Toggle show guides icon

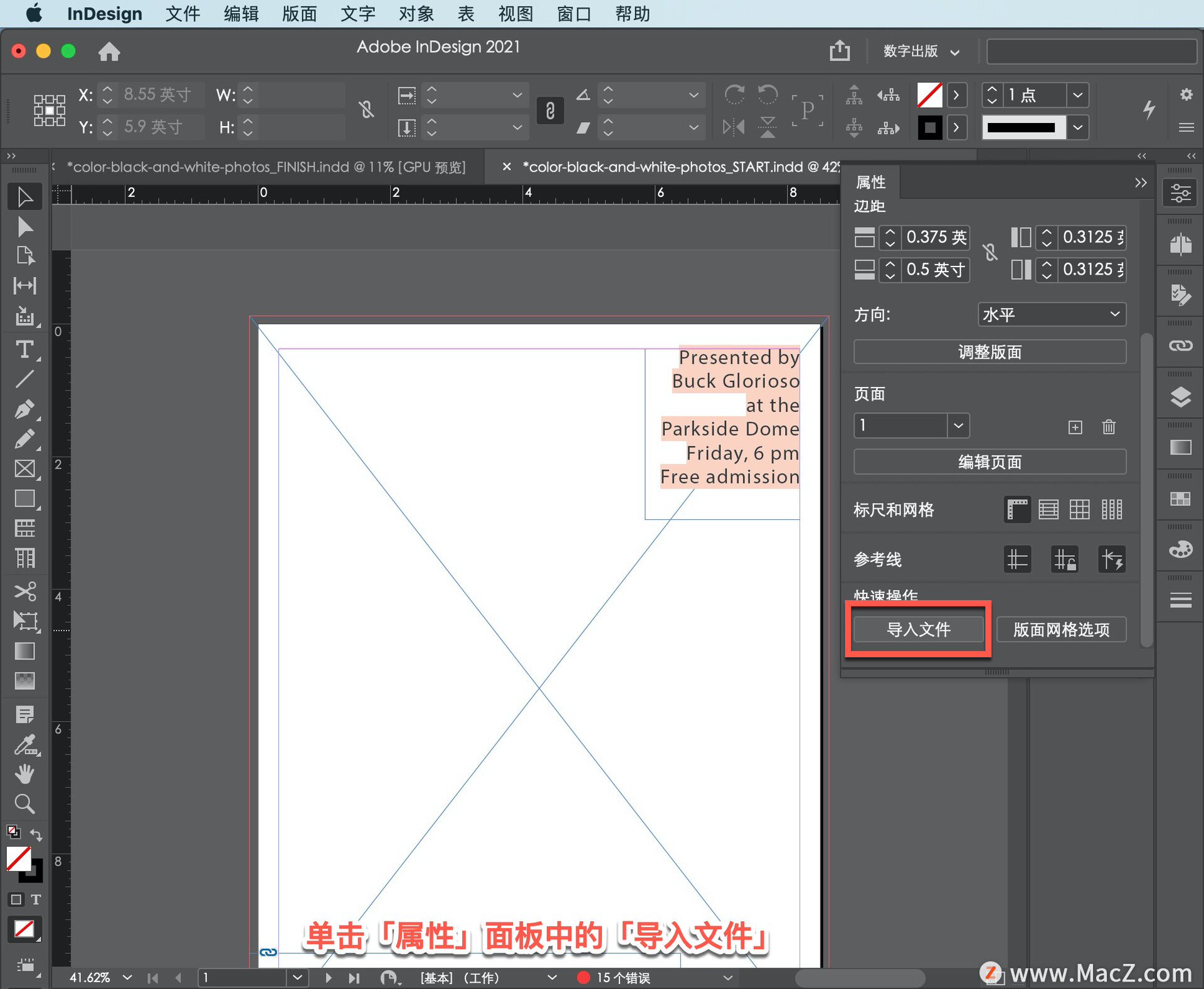point(1017,559)
